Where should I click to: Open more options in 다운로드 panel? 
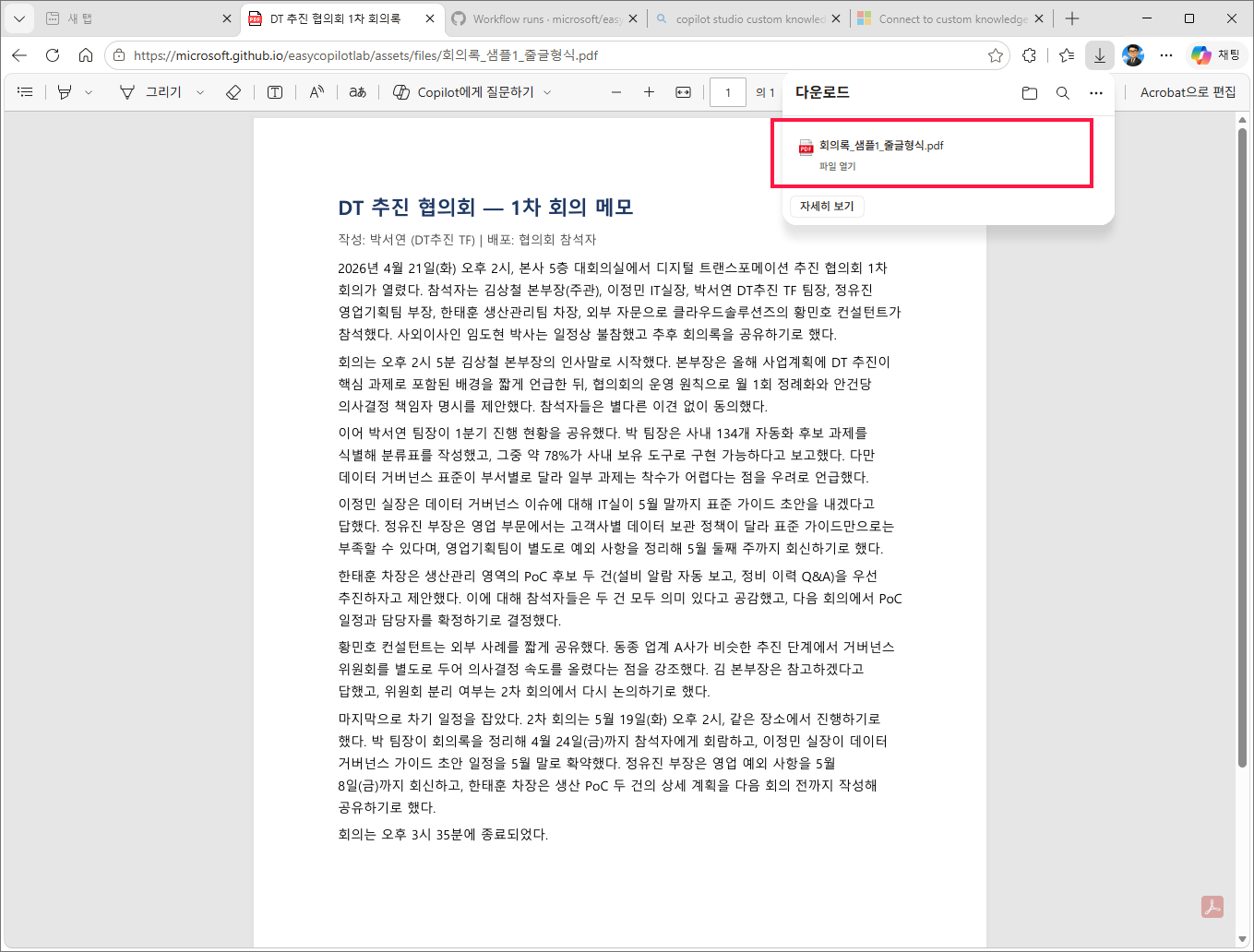(x=1096, y=92)
